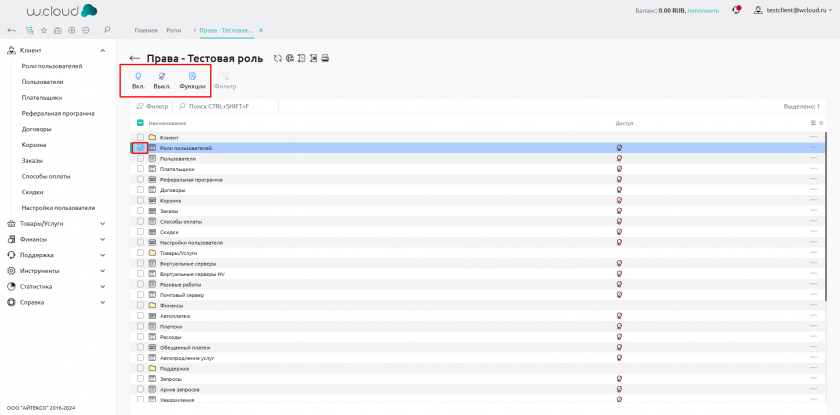This screenshot has width=840, height=415.
Task: Uncheck the Роли пользователей row checkbox
Action: coord(141,148)
